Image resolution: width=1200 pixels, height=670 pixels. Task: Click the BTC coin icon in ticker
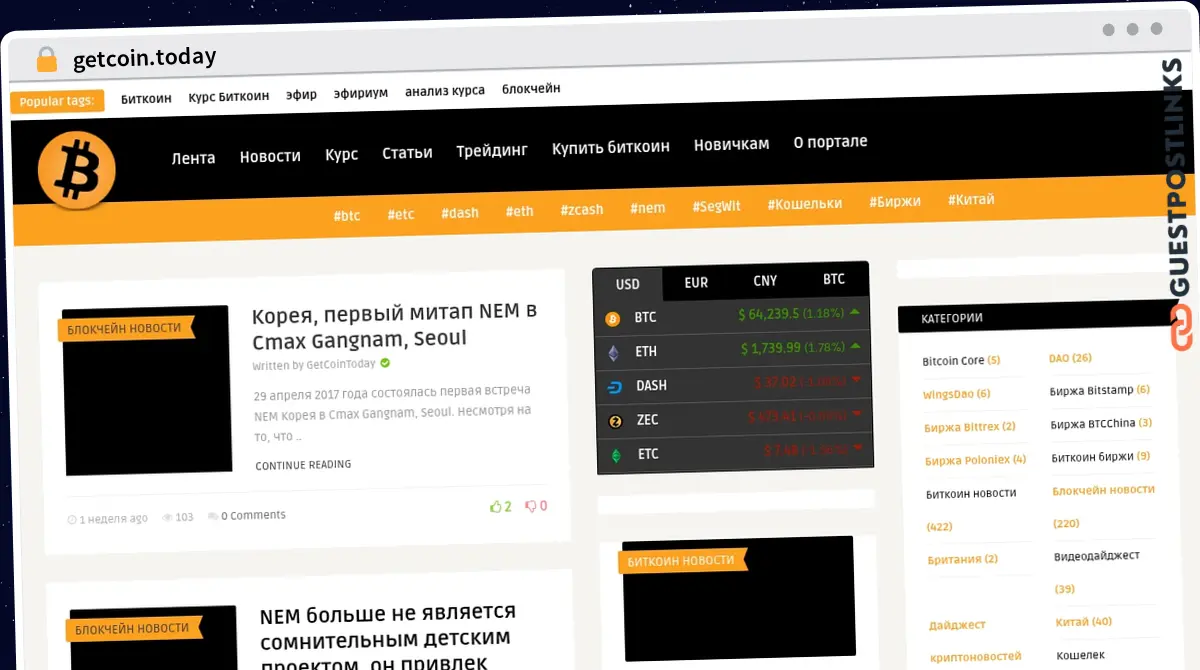coord(613,319)
